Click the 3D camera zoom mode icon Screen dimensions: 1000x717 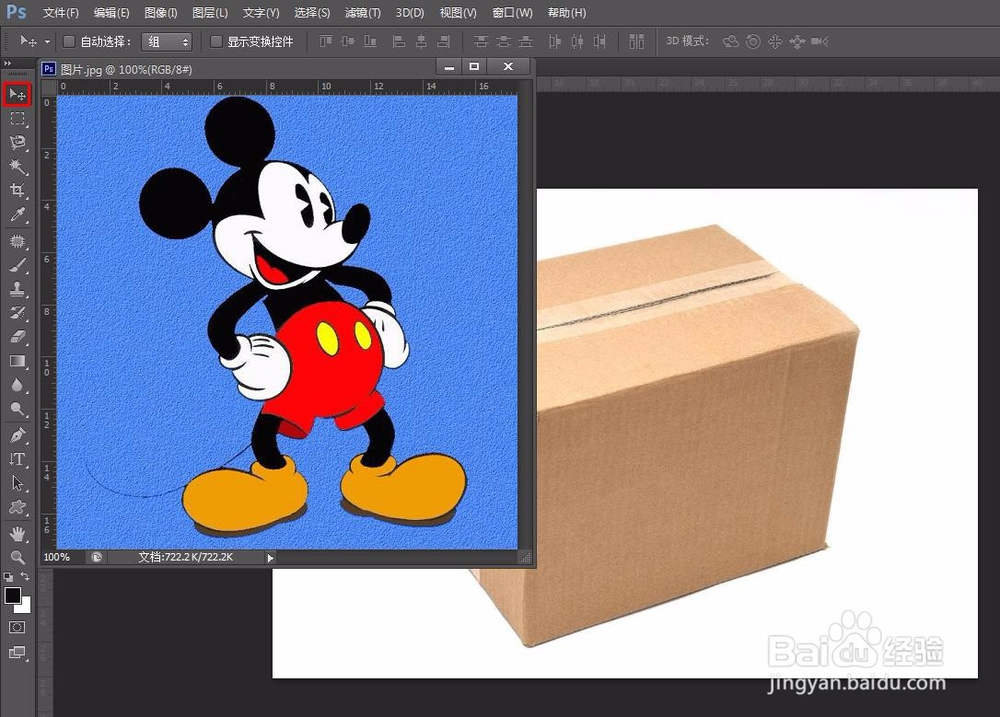pyautogui.click(x=820, y=41)
